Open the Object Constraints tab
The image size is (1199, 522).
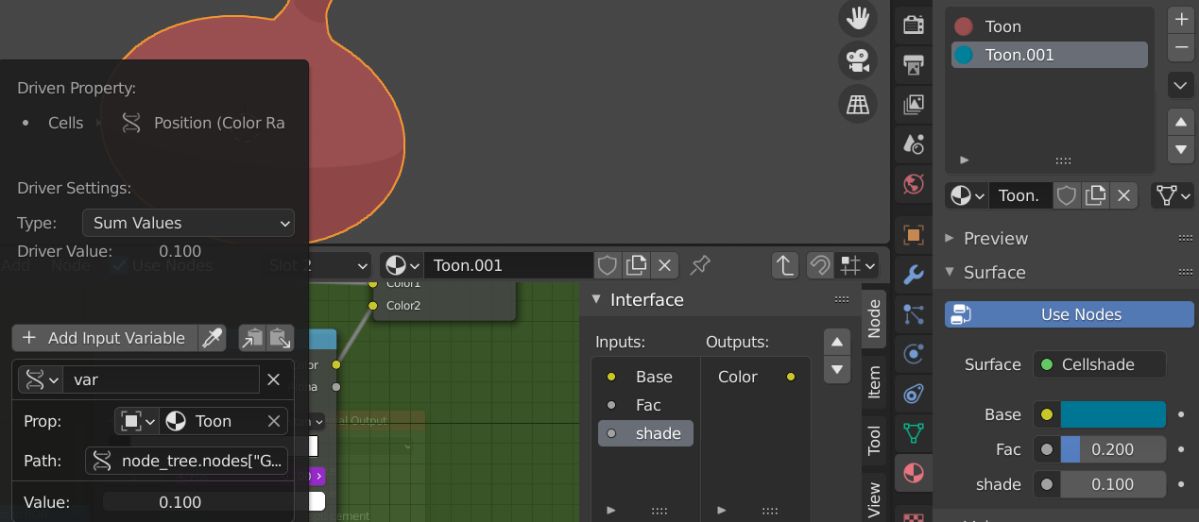tap(913, 394)
